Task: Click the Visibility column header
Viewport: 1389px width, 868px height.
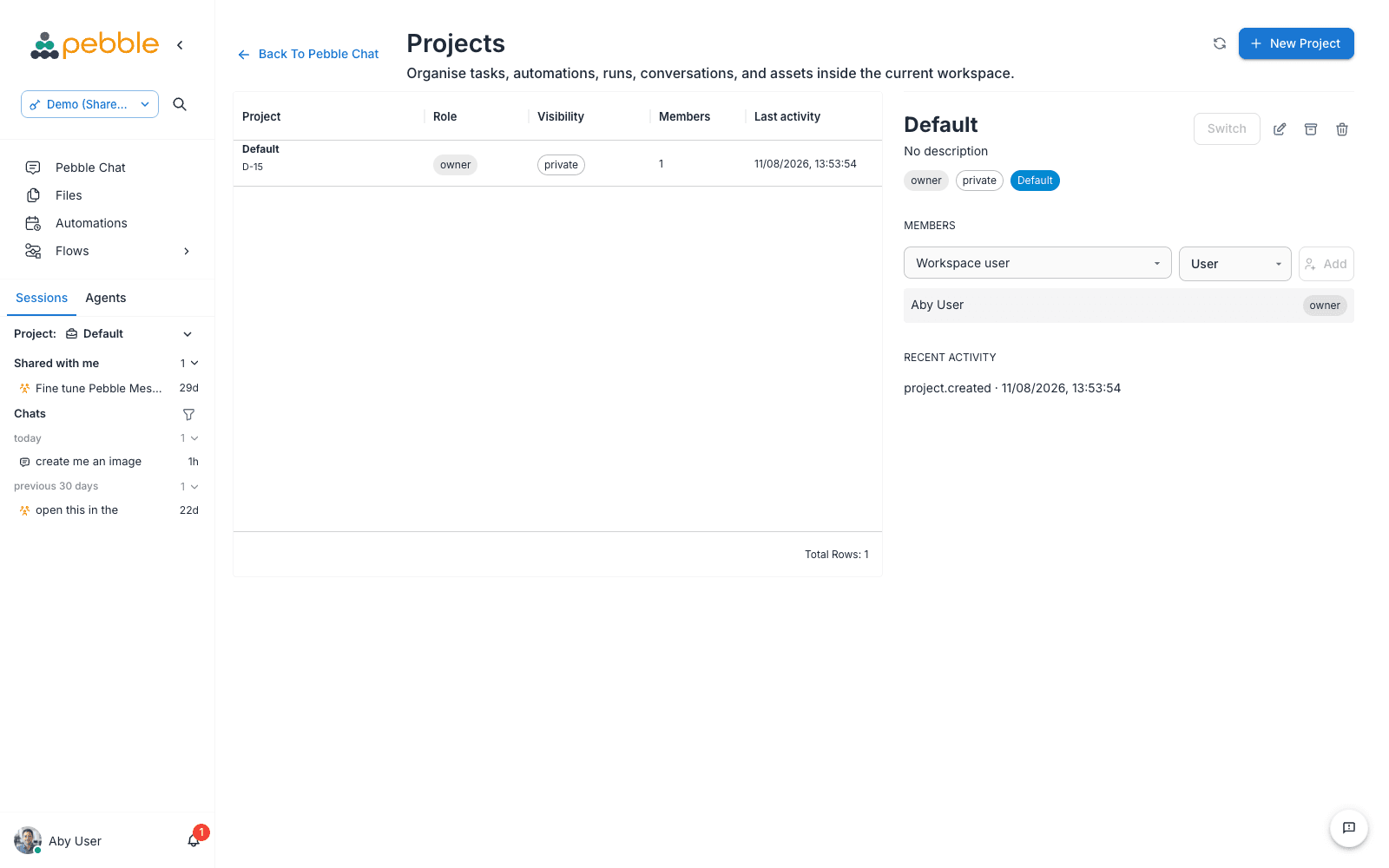Action: point(561,116)
